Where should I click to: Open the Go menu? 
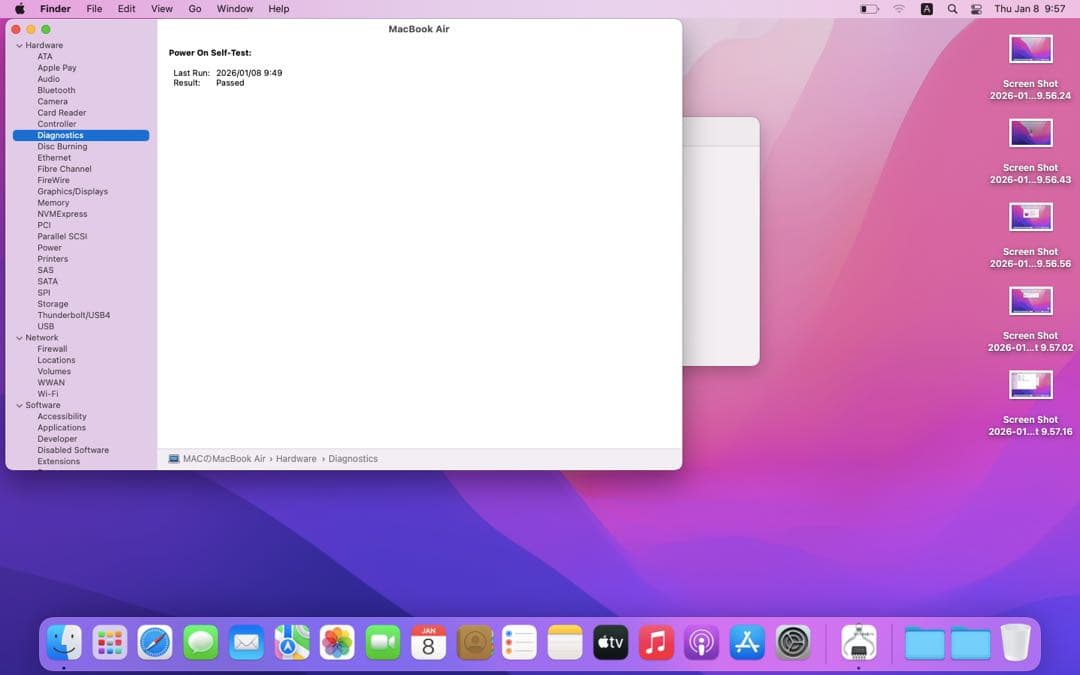pyautogui.click(x=195, y=8)
